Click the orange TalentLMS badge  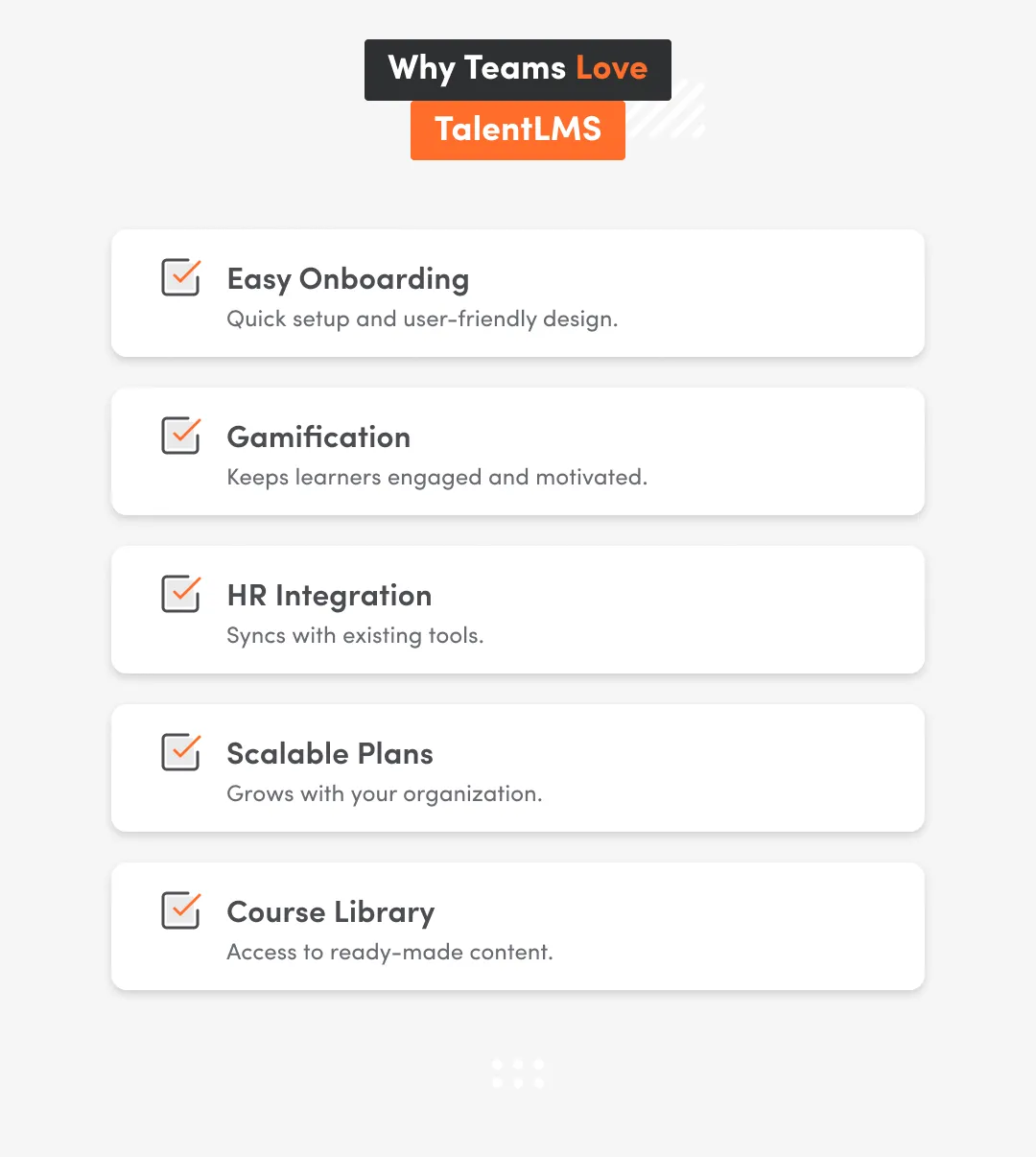coord(518,130)
